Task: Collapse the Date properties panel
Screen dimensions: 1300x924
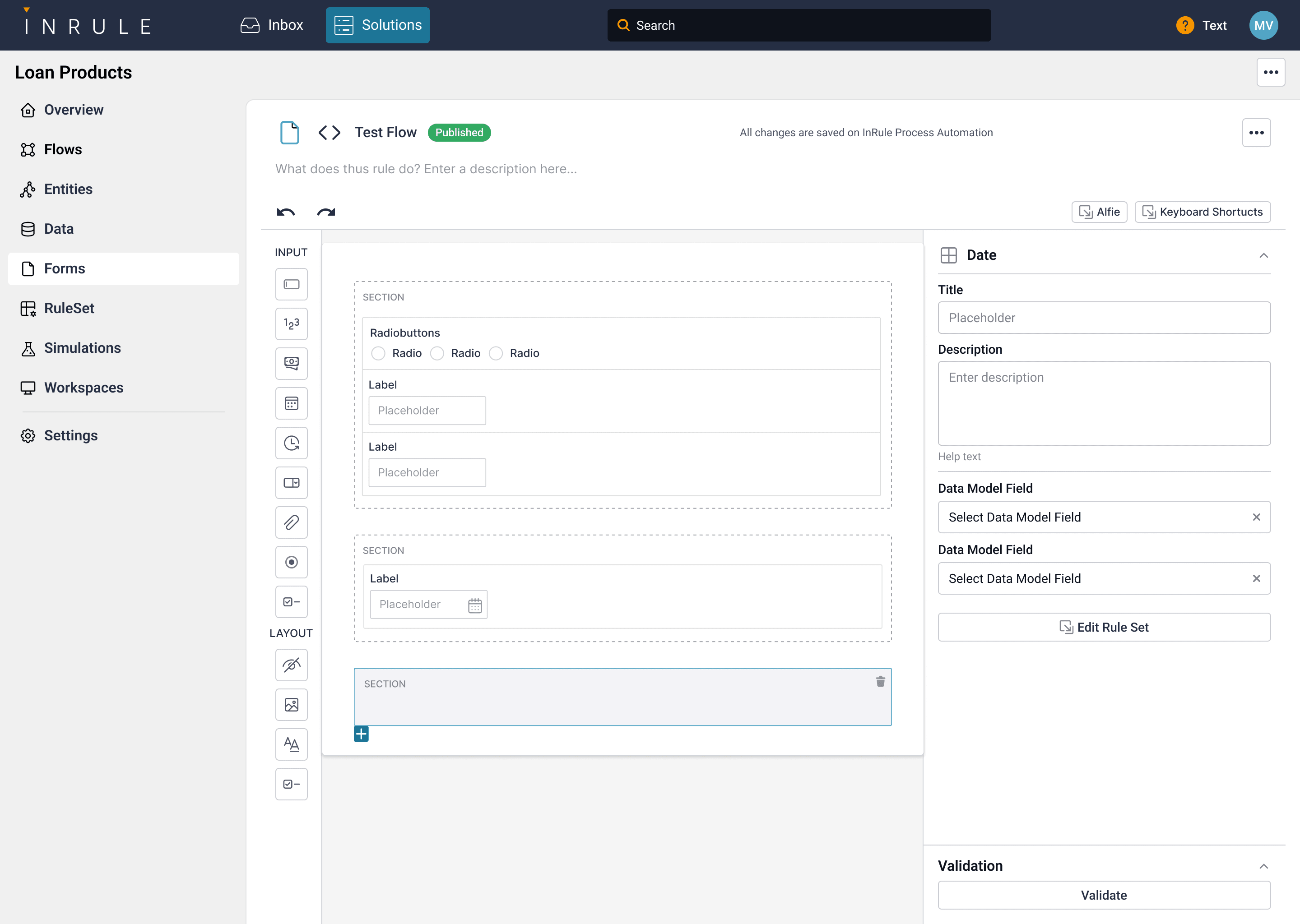Action: click(1263, 255)
